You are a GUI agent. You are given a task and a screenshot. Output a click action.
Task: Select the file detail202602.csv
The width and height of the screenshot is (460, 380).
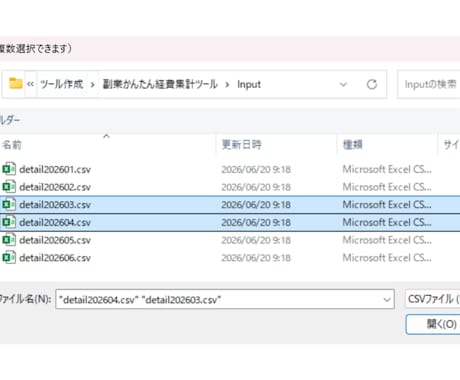click(55, 187)
